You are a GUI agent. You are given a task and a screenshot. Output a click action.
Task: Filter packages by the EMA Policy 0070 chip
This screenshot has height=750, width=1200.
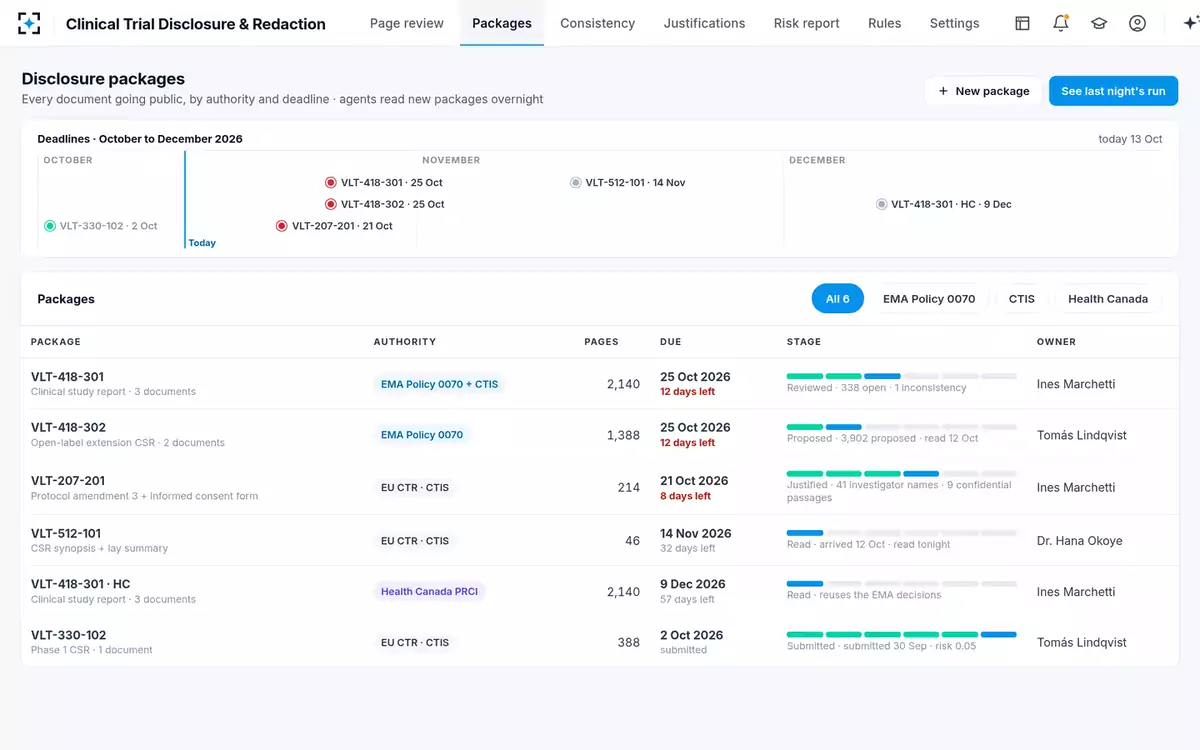pyautogui.click(x=929, y=299)
